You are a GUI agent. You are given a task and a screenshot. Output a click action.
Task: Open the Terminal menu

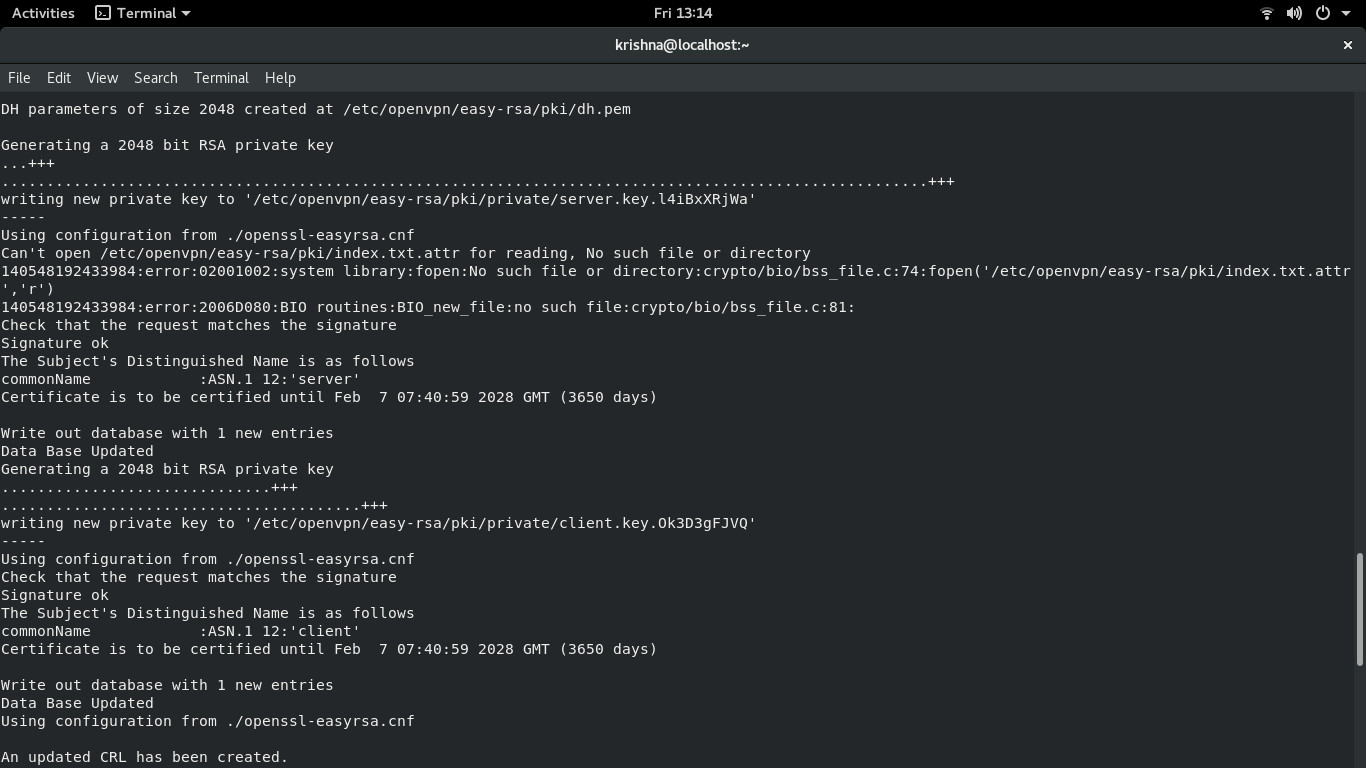coord(220,78)
